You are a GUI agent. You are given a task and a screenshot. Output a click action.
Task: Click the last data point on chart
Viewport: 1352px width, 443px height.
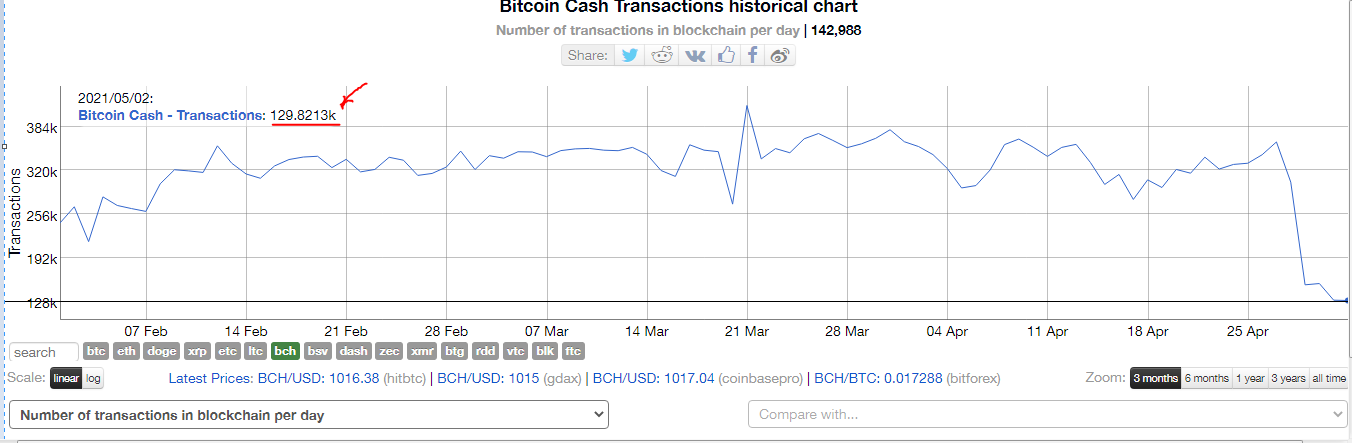[x=1347, y=300]
